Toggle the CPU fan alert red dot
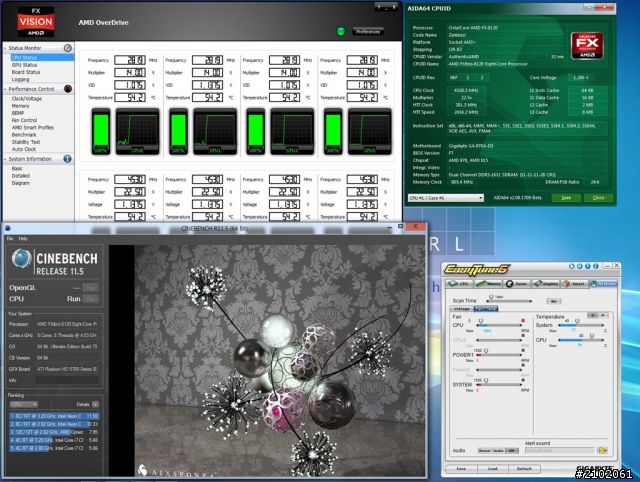Screen dimensions: 640x482 [523, 320]
